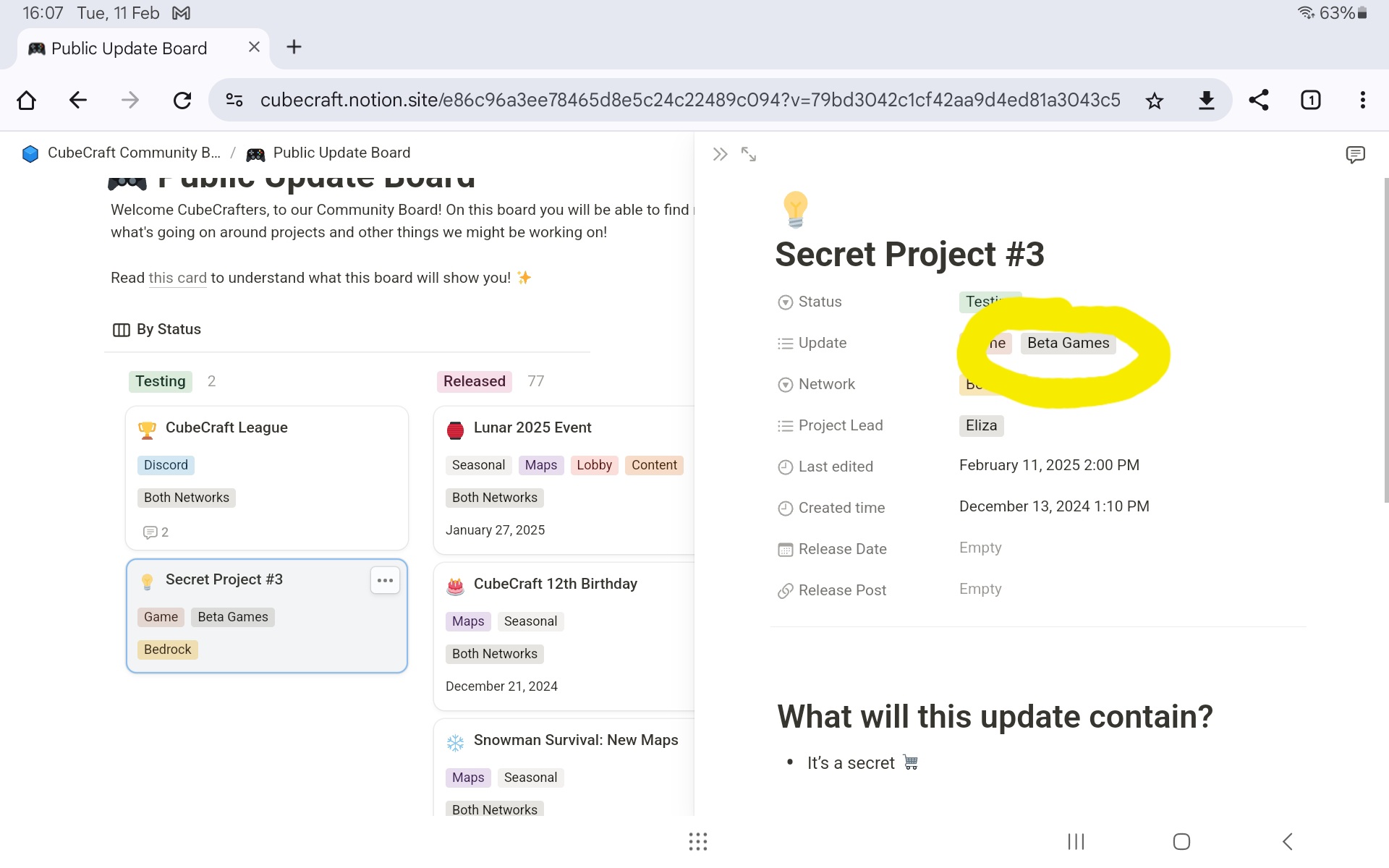Click the Release Post property label
Image resolution: width=1389 pixels, height=868 pixels.
pyautogui.click(x=832, y=590)
